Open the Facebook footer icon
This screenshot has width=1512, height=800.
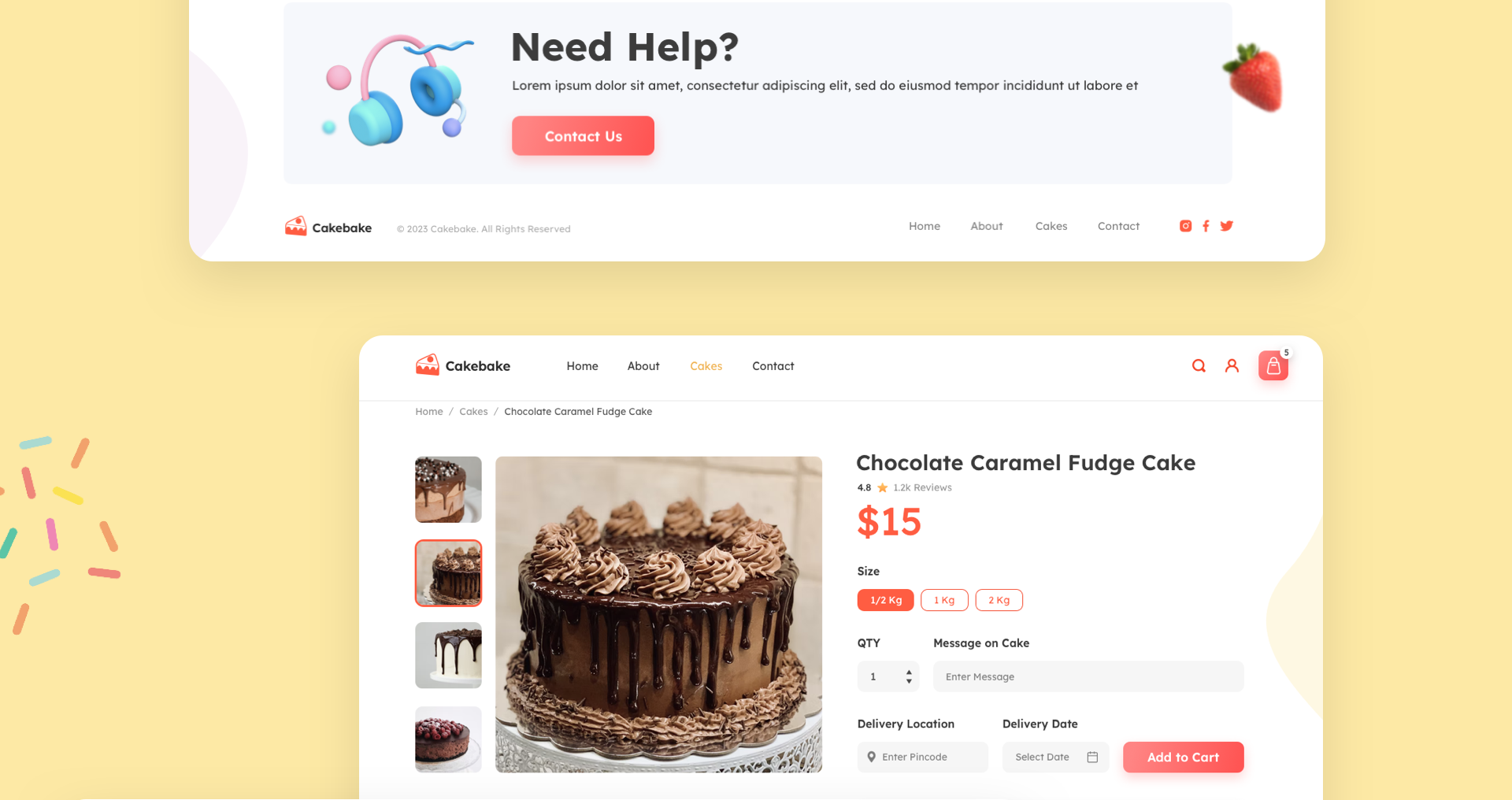pyautogui.click(x=1206, y=226)
